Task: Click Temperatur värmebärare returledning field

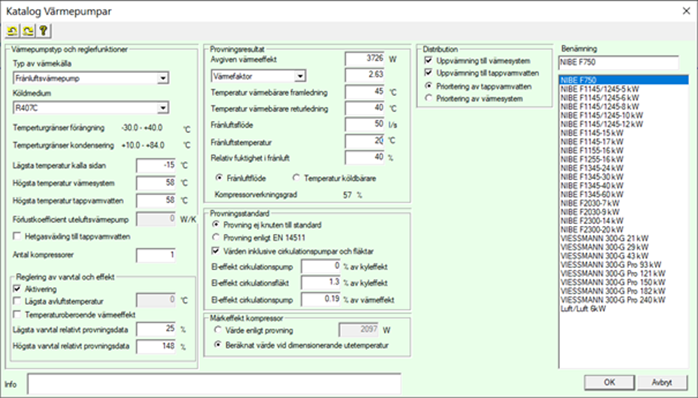Action: click(365, 108)
